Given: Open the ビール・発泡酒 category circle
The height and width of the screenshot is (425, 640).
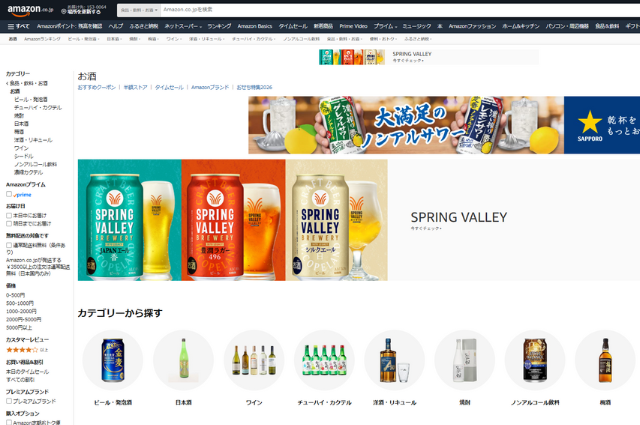Looking at the screenshot, I should [x=113, y=360].
